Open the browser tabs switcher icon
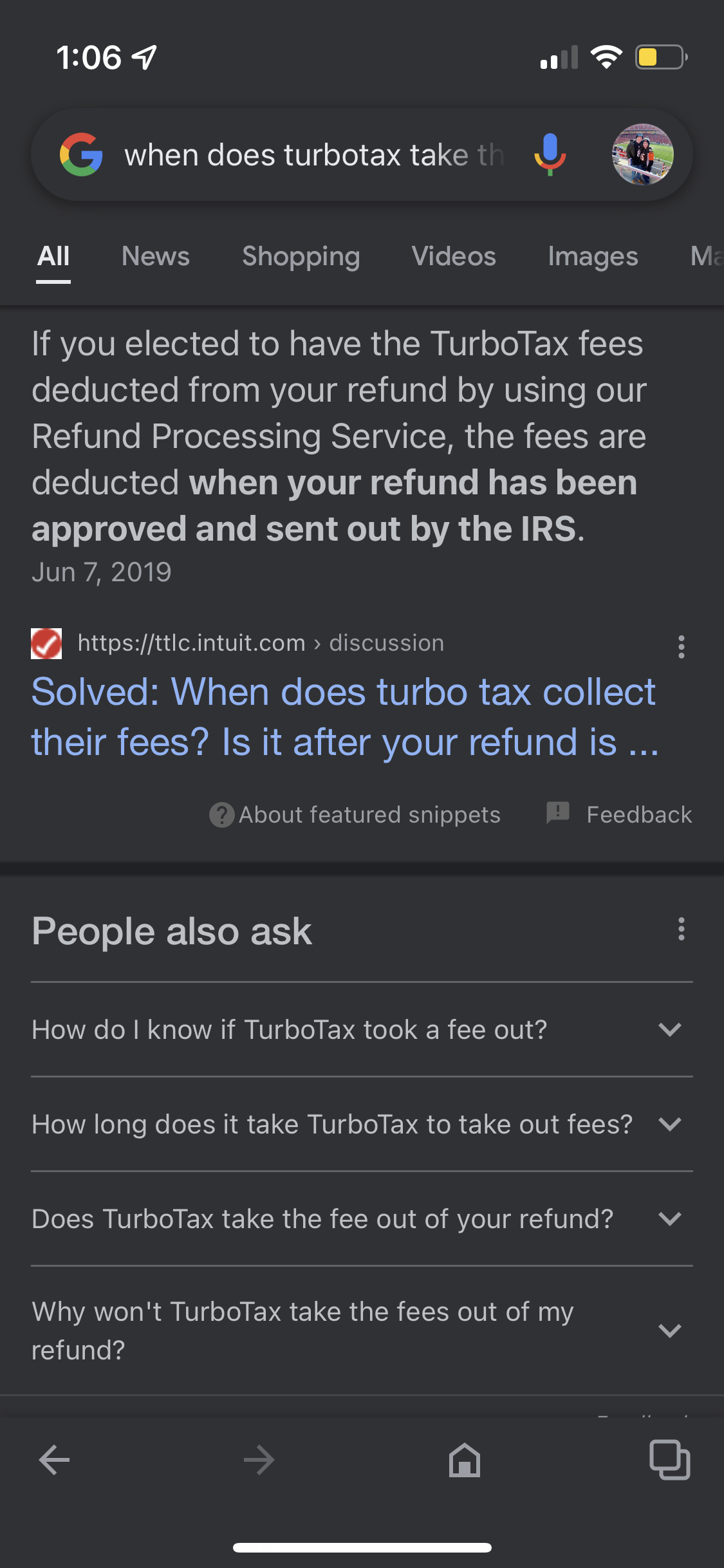The height and width of the screenshot is (1568, 724). (669, 1459)
